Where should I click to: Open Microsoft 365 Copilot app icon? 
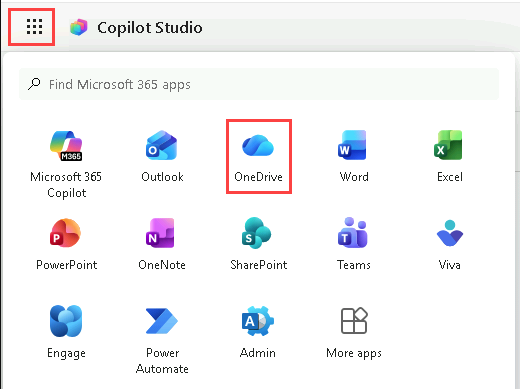[66, 146]
